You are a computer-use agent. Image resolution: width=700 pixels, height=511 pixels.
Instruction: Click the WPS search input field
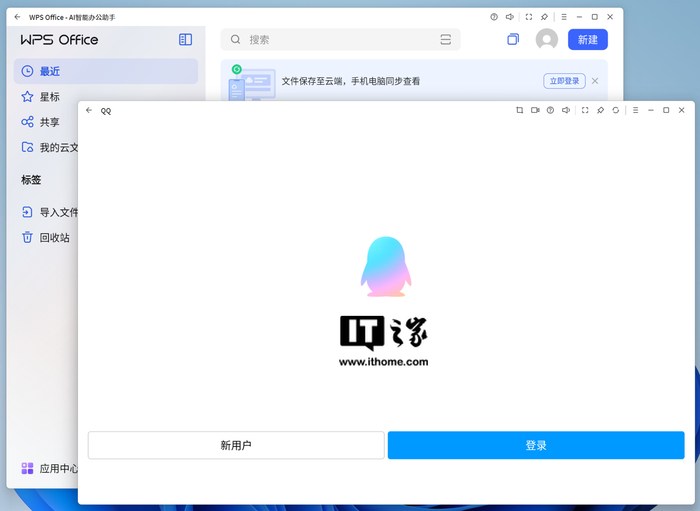pyautogui.click(x=330, y=40)
